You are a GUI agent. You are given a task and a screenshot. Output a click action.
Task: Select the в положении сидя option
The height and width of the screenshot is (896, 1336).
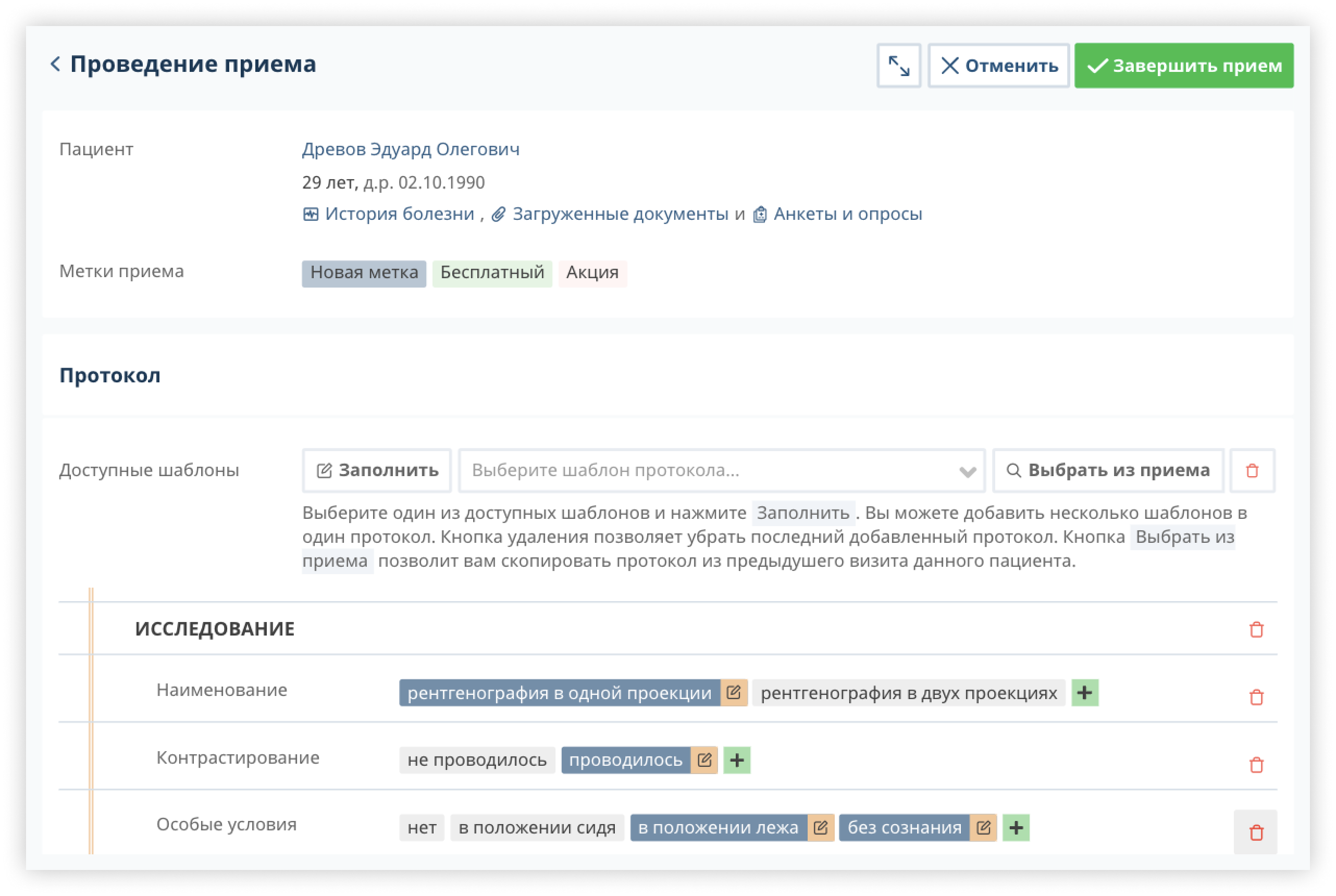click(x=537, y=828)
